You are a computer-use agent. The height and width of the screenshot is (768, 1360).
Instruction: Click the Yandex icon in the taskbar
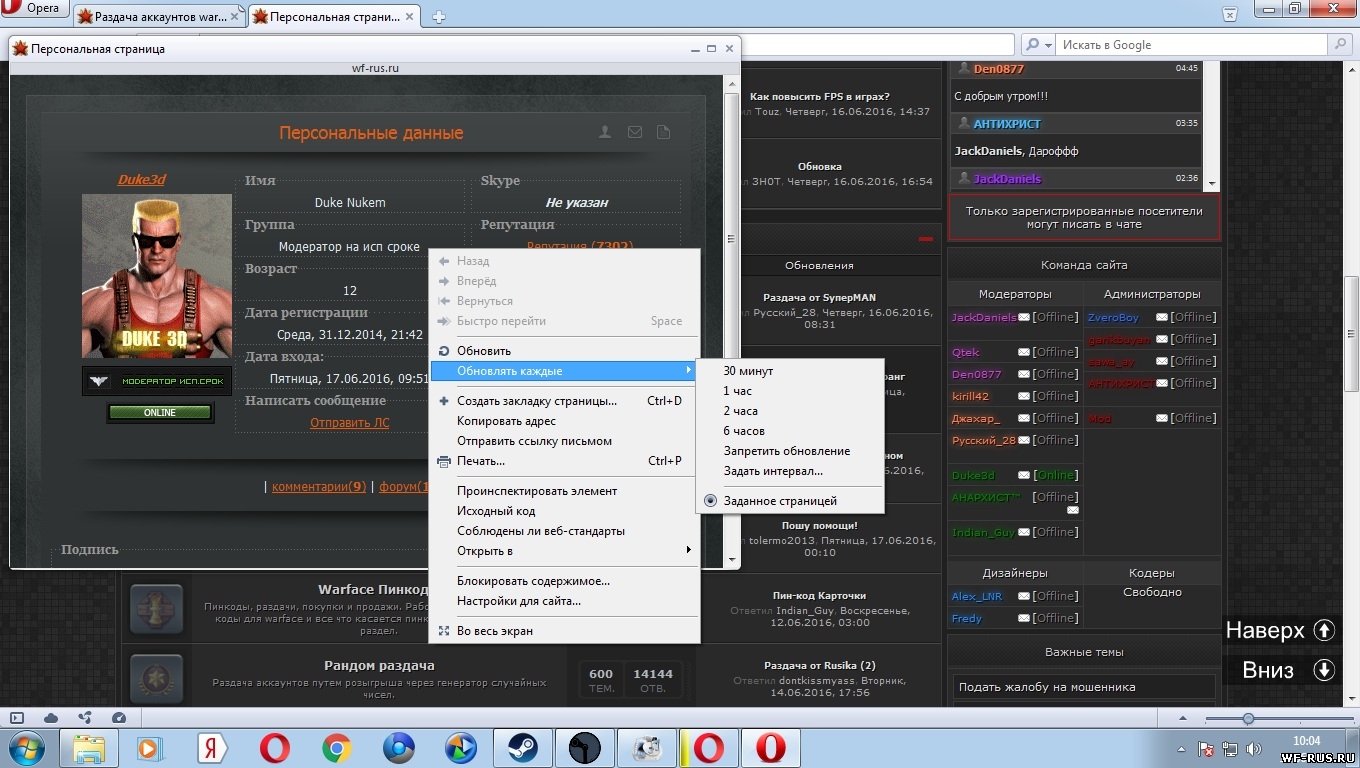[211, 747]
